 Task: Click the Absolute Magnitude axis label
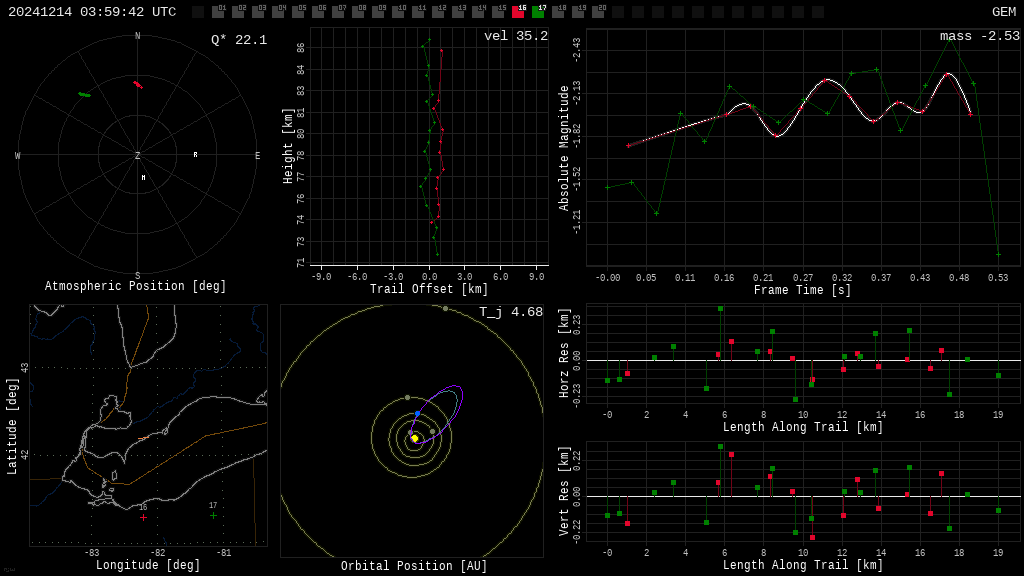(564, 148)
